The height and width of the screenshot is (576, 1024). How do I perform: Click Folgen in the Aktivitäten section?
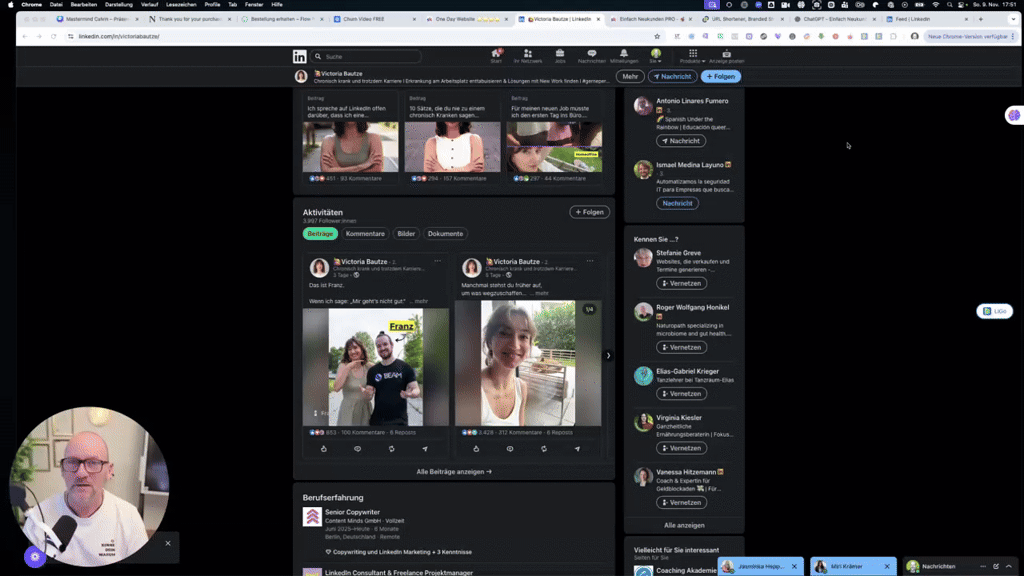click(589, 212)
